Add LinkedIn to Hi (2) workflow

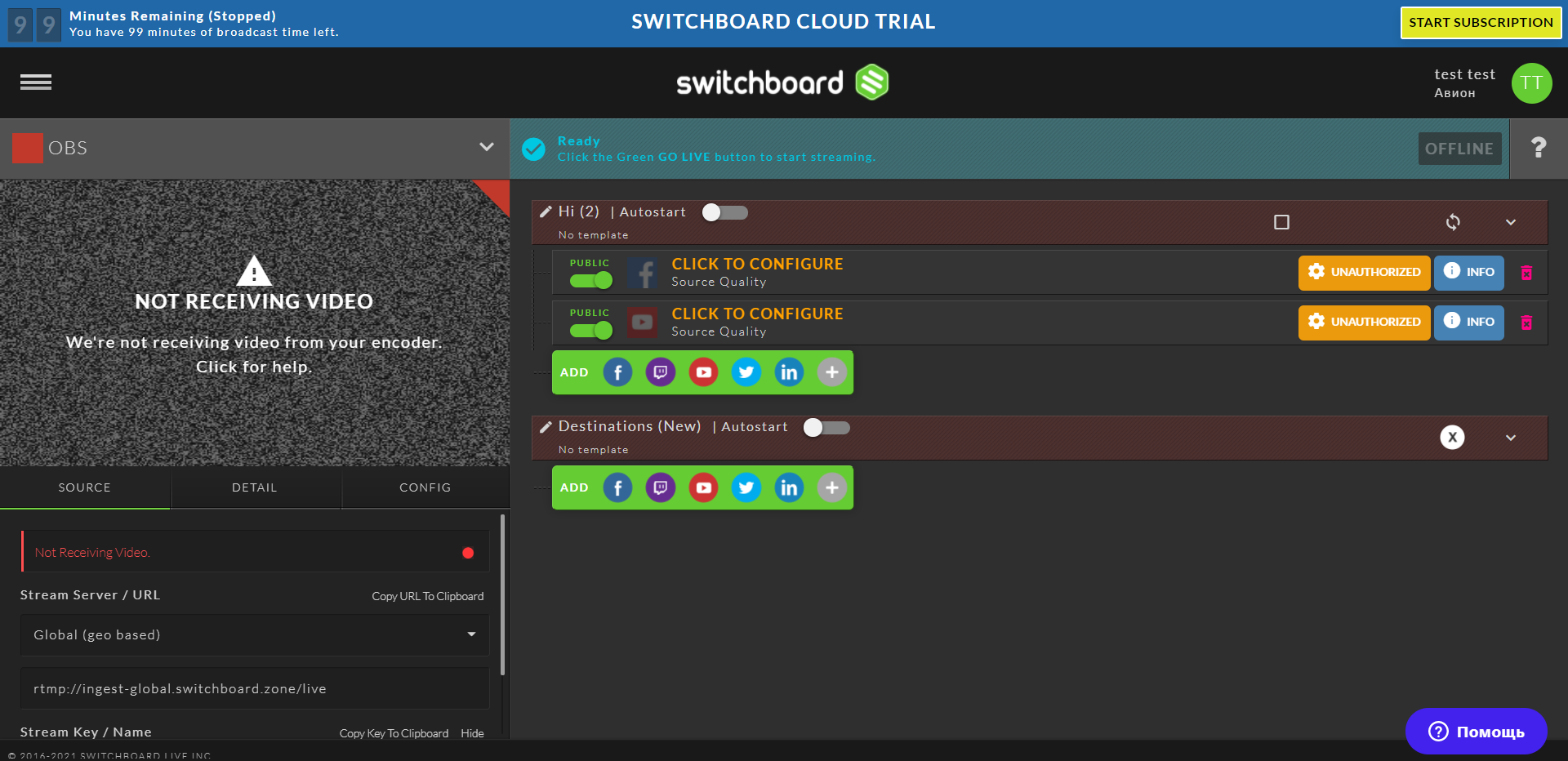pos(789,372)
